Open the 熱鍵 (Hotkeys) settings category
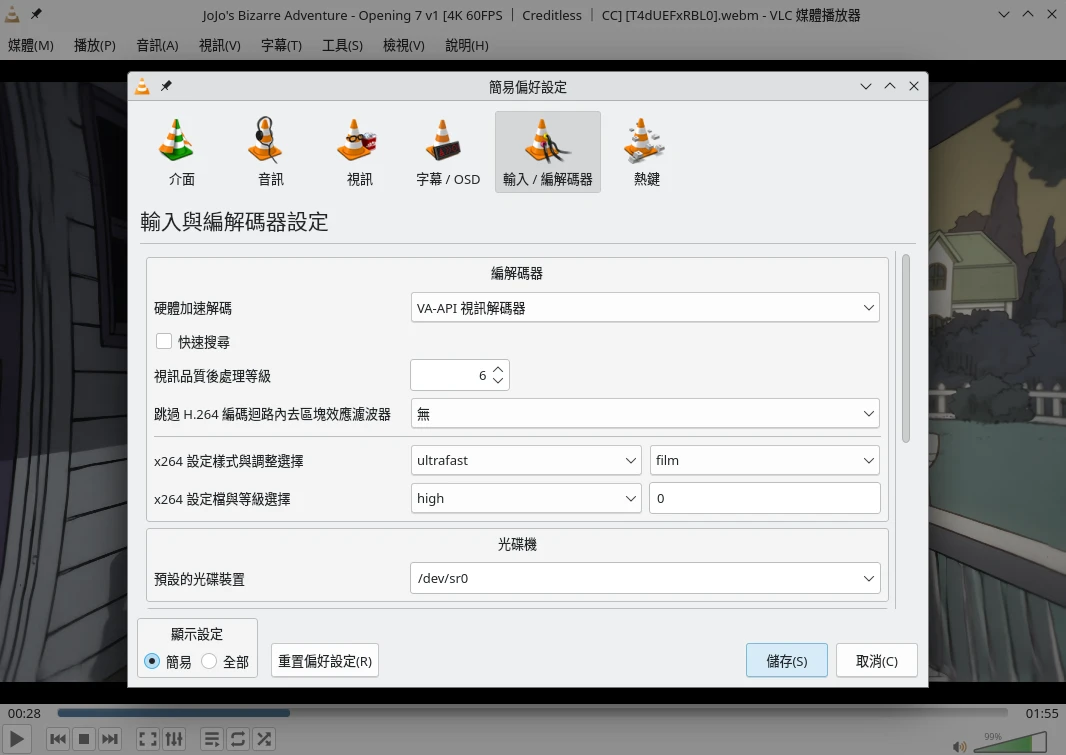Screen dimensions: 1066x755 [646, 152]
